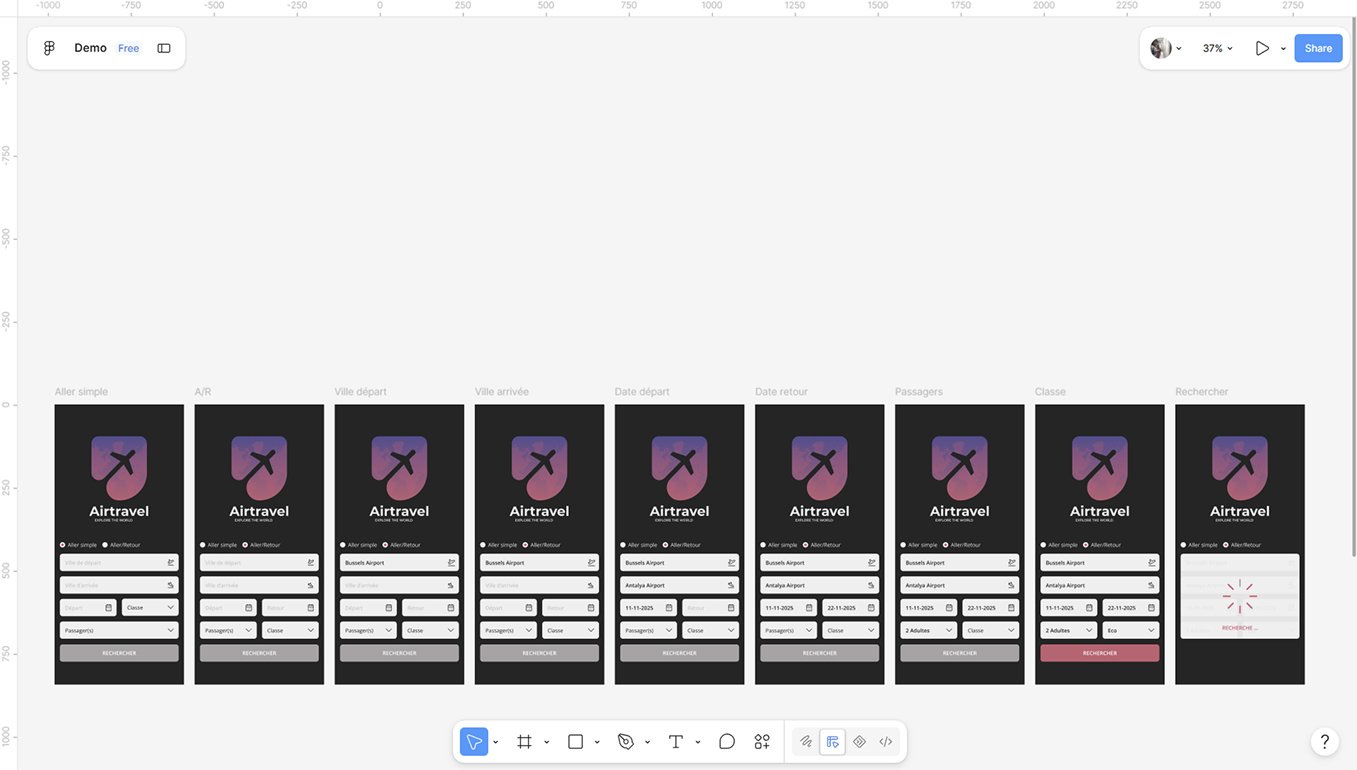The height and width of the screenshot is (770, 1357).
Task: Expand the Text tool options chevron
Action: (697, 742)
